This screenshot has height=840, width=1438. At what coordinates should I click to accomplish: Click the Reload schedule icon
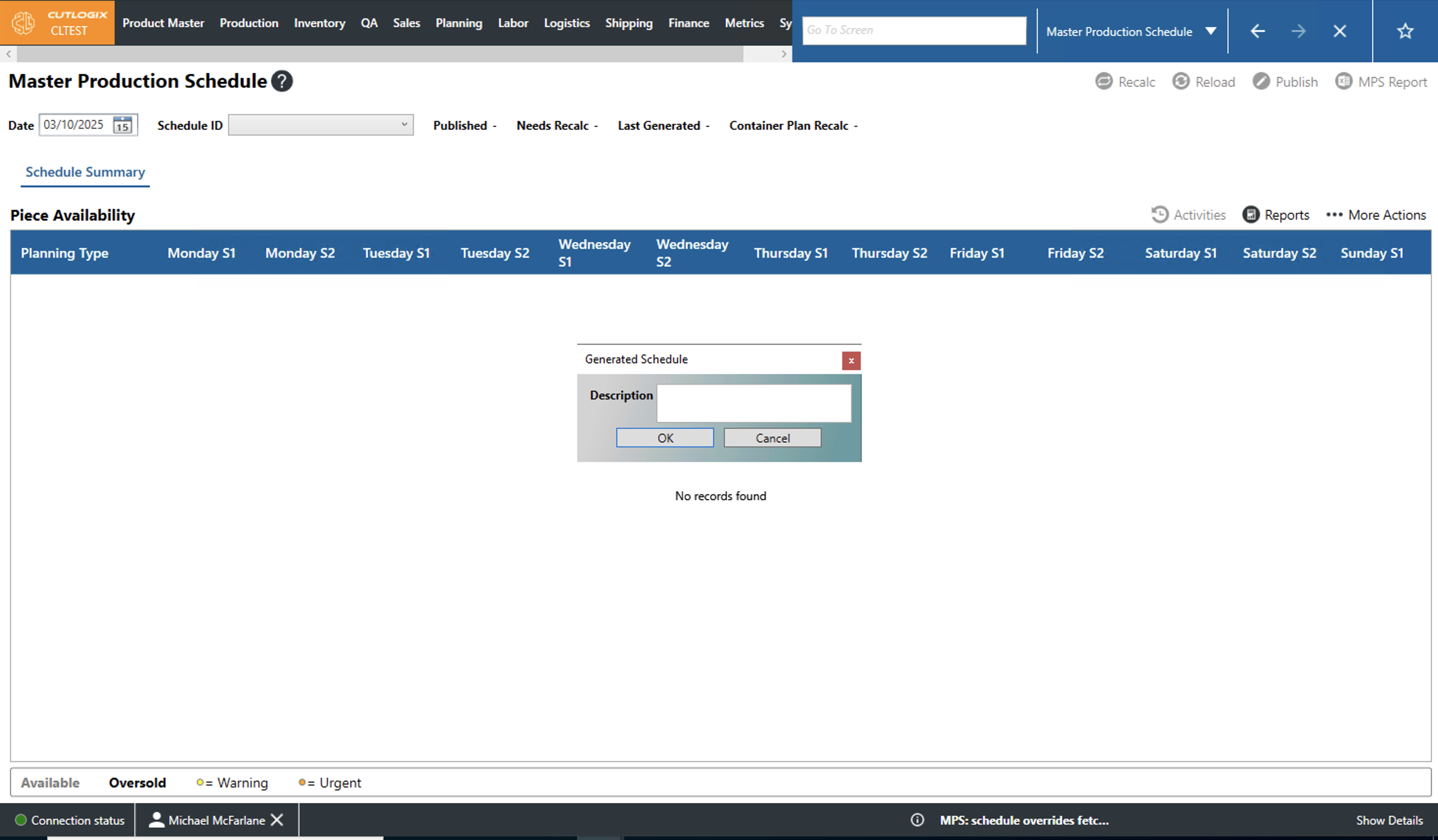1181,82
